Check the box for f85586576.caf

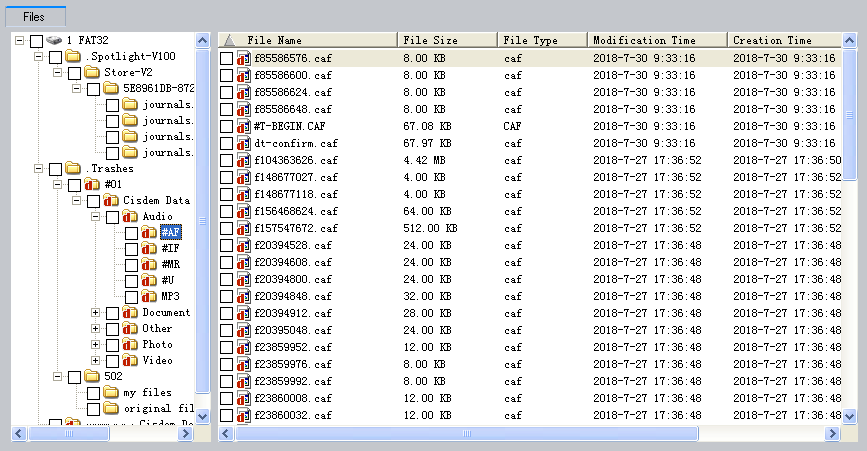click(226, 59)
